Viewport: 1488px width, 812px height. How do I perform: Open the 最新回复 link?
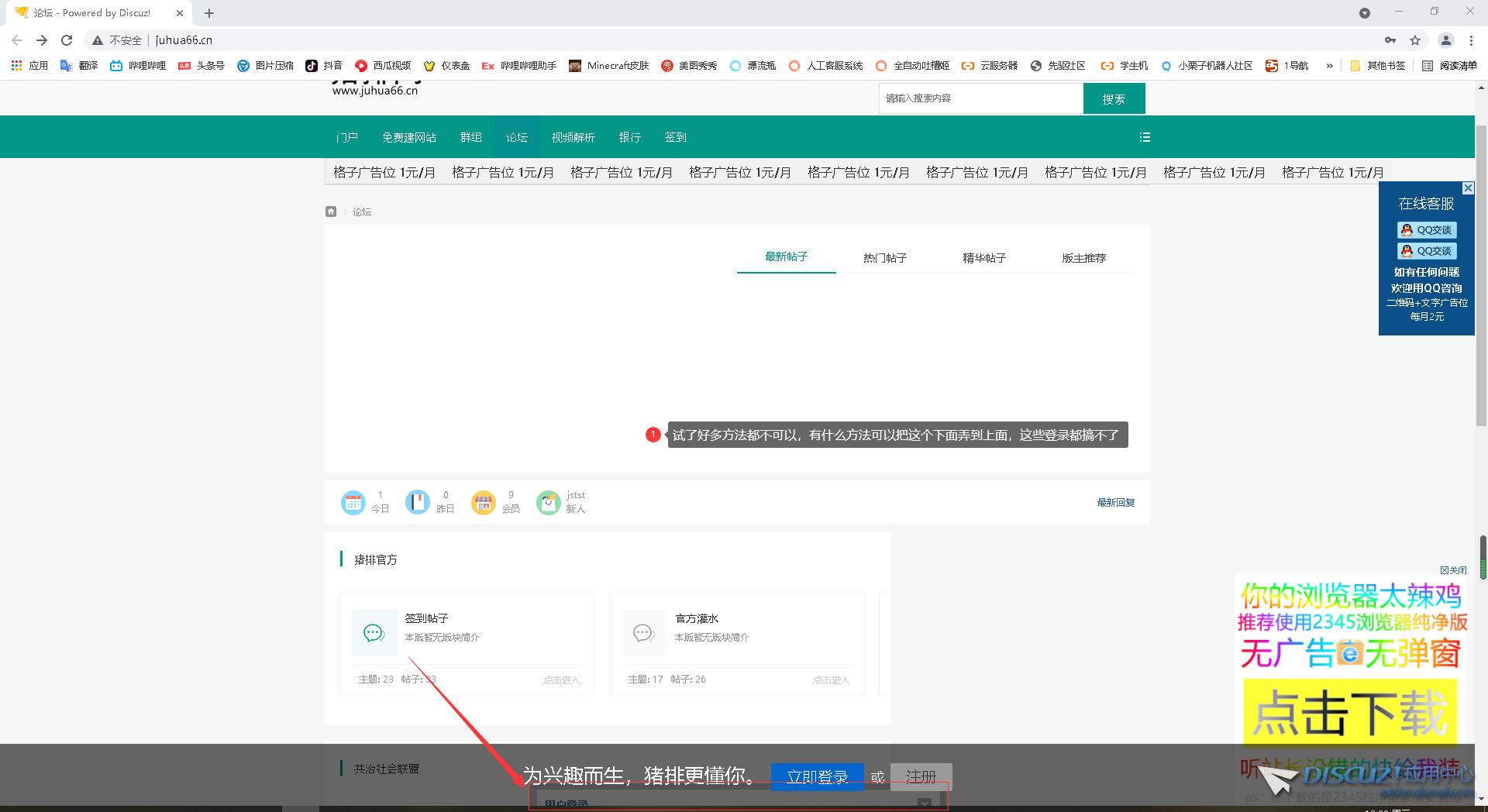click(1115, 503)
